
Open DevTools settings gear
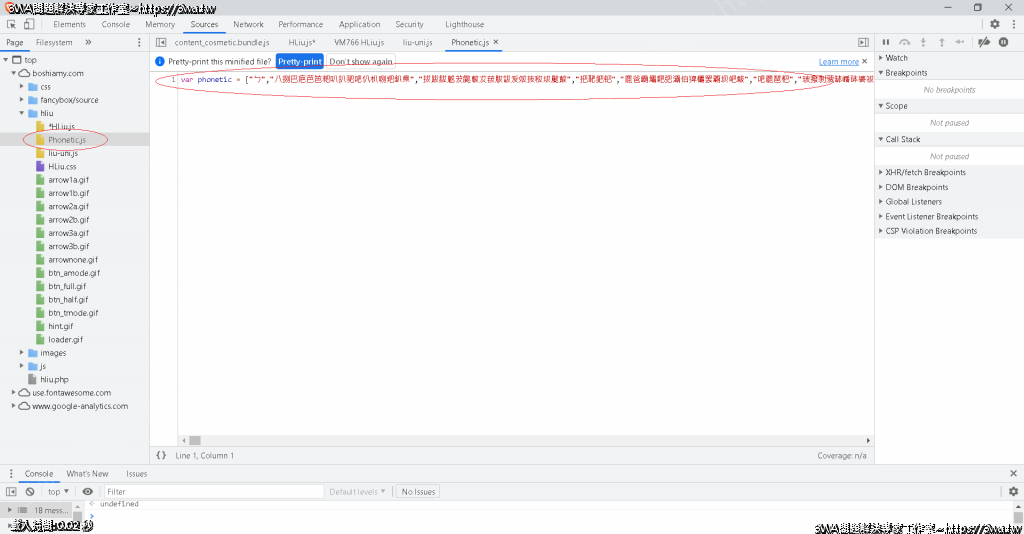[994, 24]
